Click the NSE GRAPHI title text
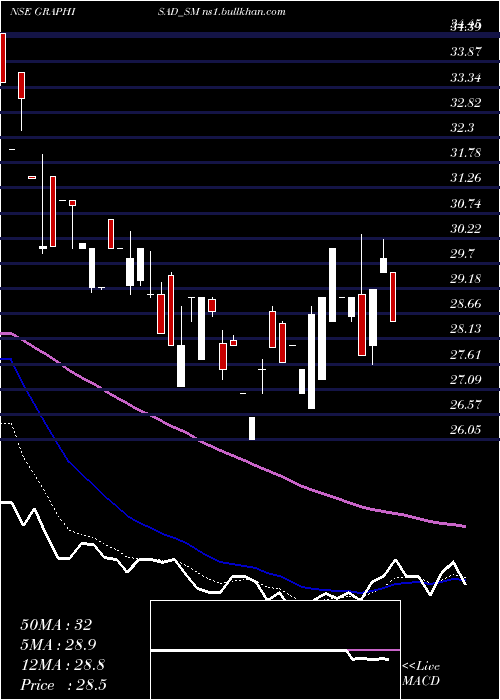Viewport: 500px width, 700px height. tap(42, 12)
